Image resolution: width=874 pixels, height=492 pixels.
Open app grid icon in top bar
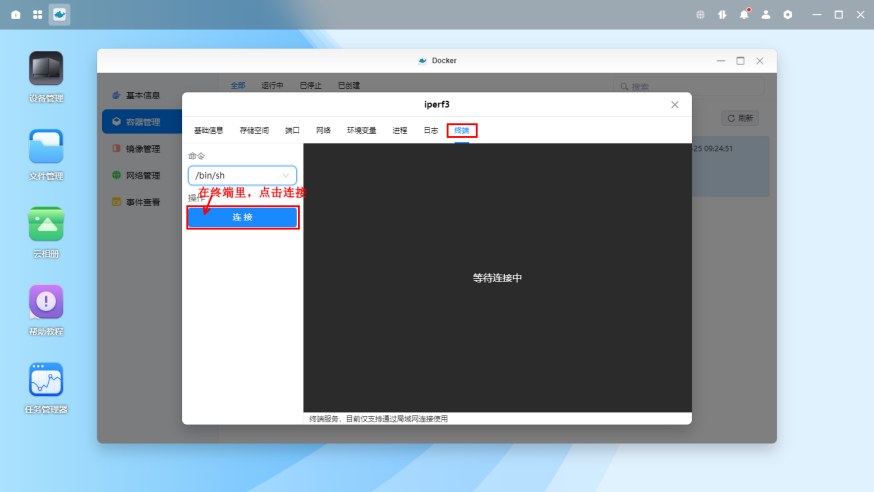click(38, 15)
